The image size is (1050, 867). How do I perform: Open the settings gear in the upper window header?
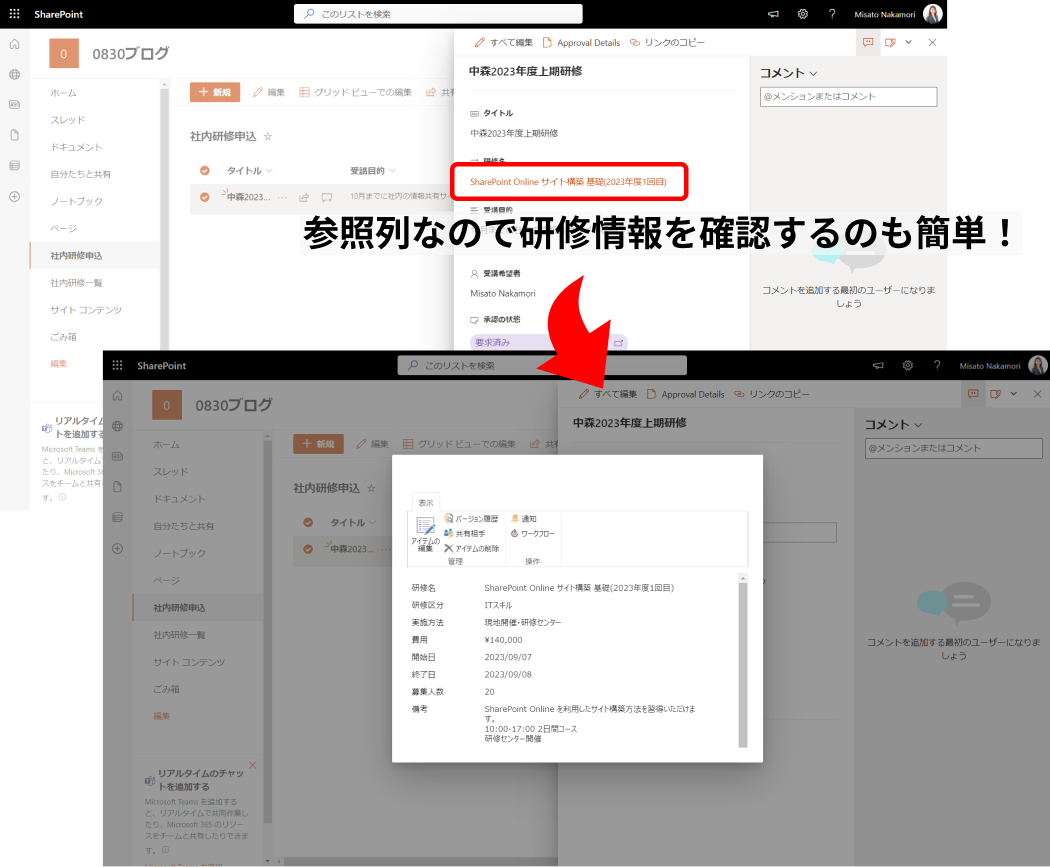pos(803,14)
